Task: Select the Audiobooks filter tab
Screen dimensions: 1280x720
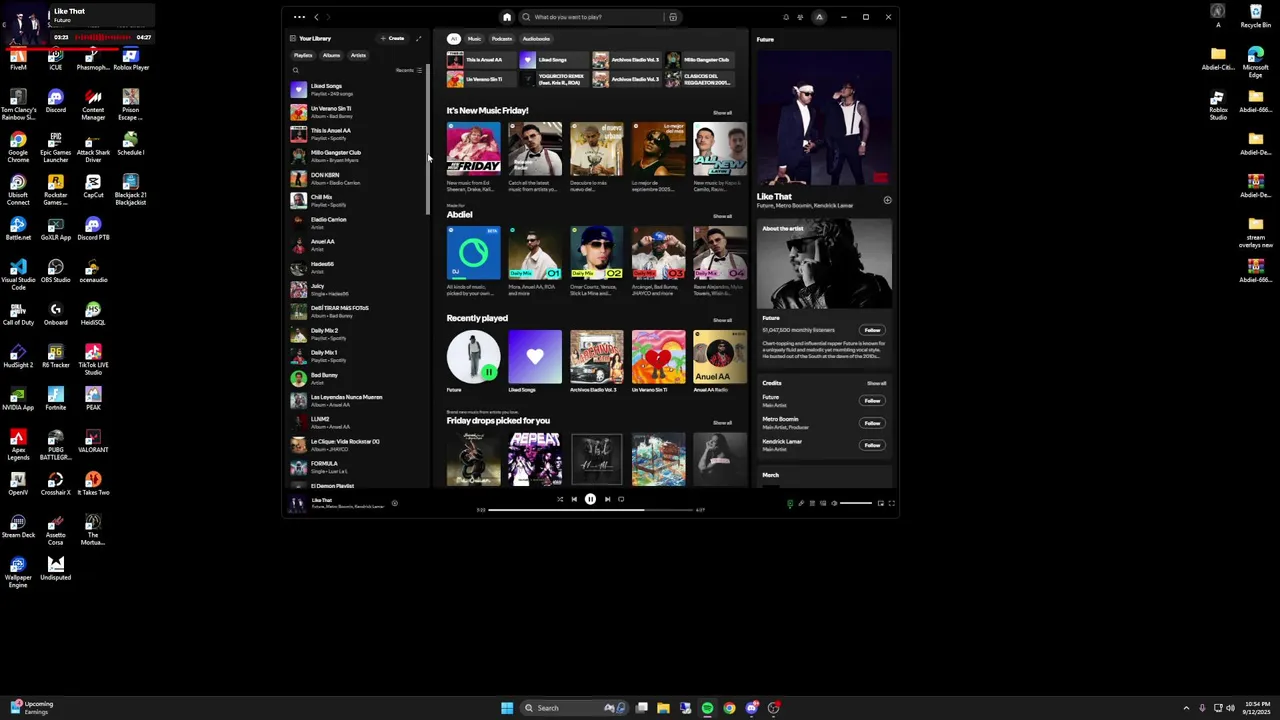Action: [536, 39]
